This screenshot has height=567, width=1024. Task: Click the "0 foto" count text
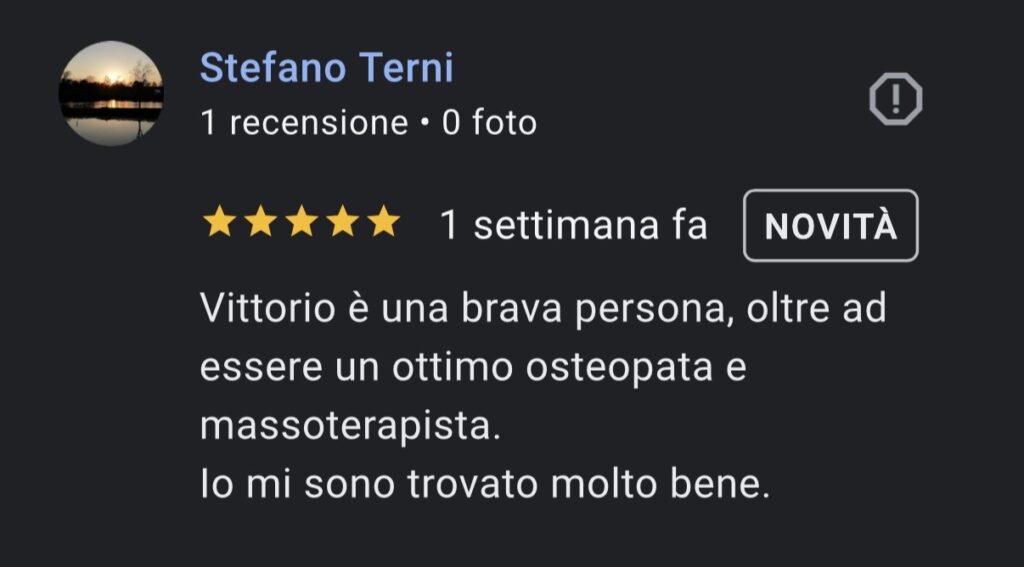tap(490, 123)
